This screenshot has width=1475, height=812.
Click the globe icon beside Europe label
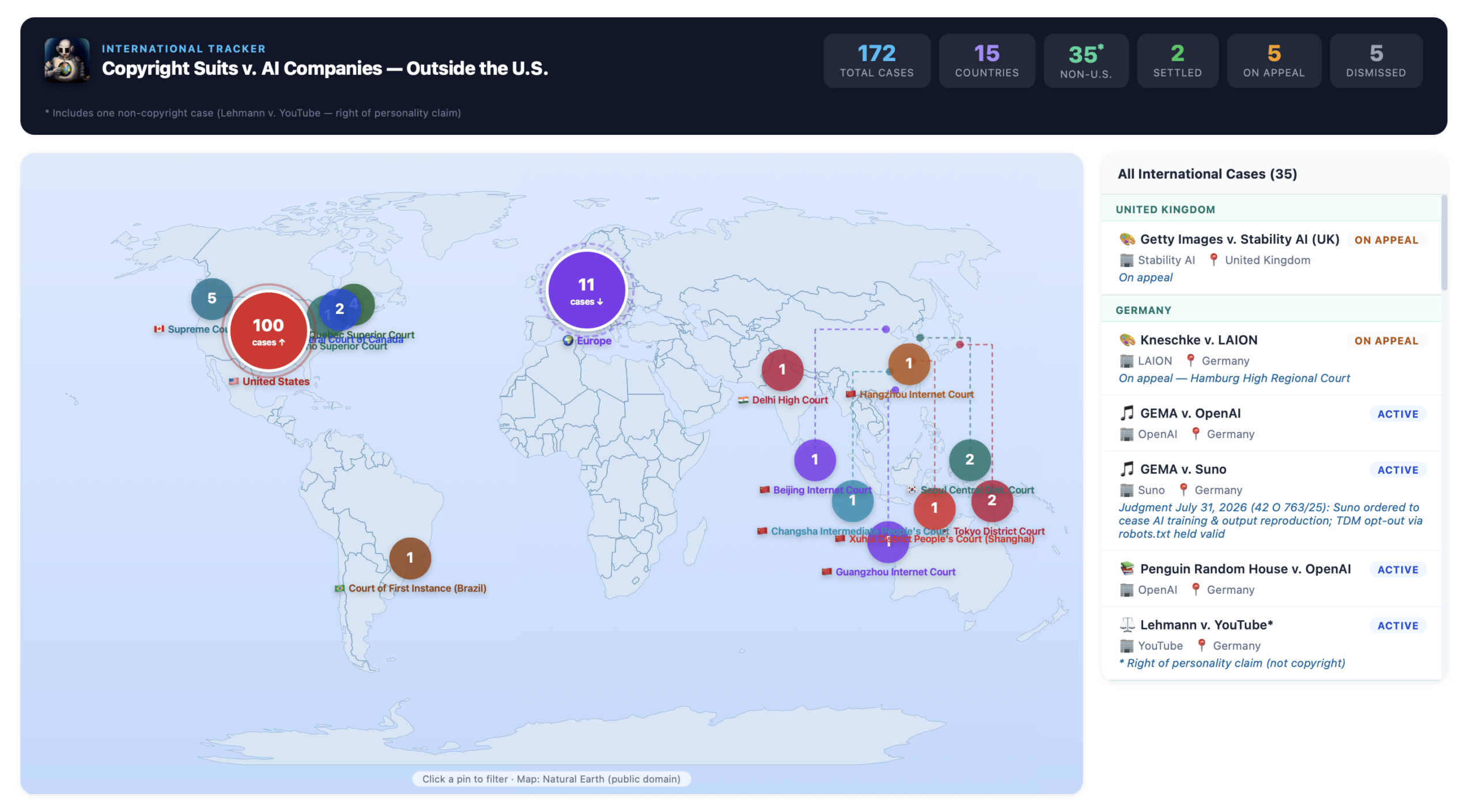(568, 341)
